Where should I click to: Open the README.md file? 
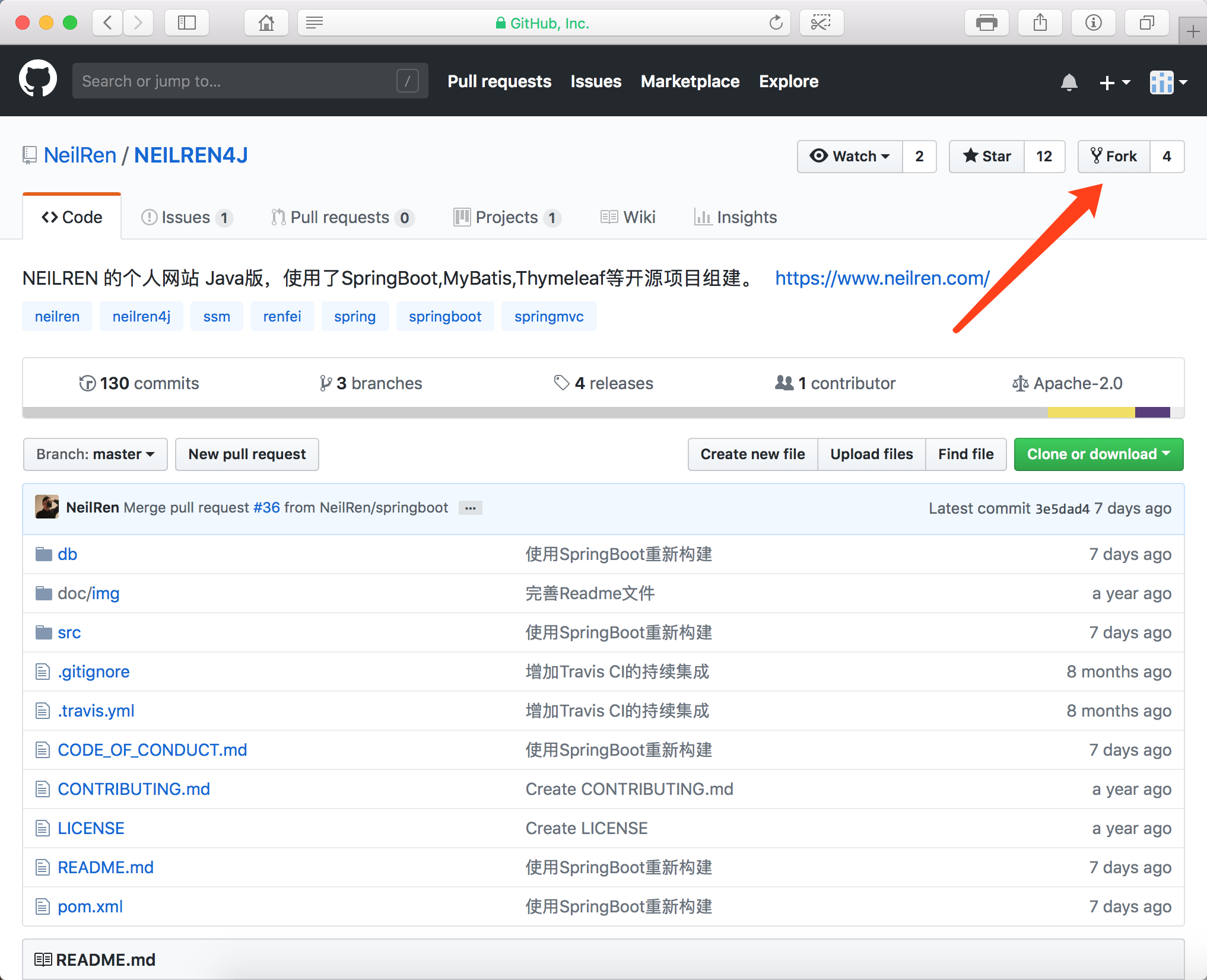tap(106, 867)
